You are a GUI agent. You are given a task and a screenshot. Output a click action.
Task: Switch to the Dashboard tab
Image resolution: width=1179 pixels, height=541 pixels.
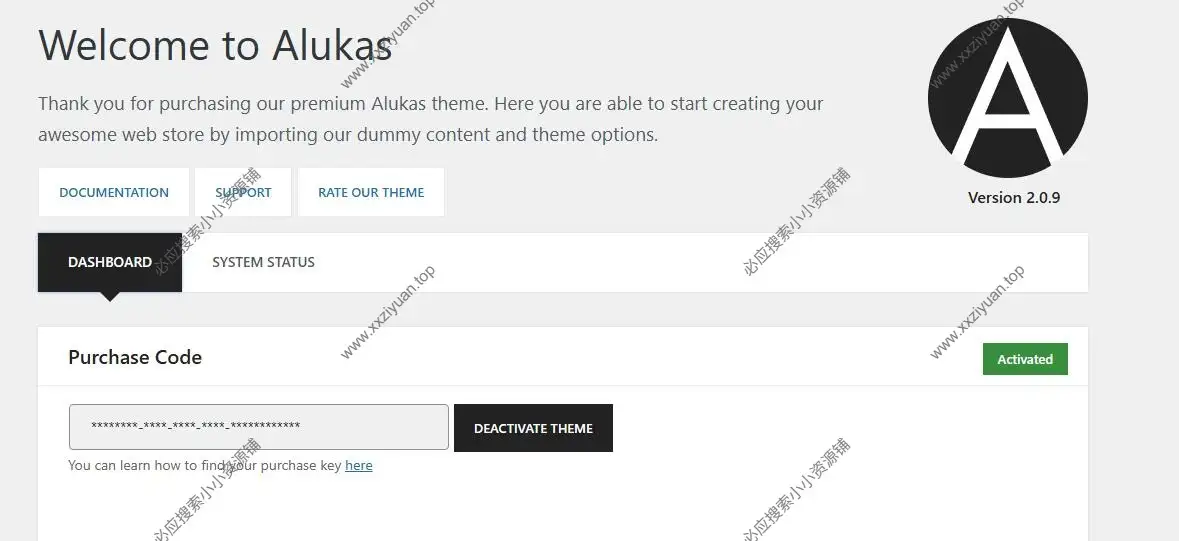pos(110,262)
